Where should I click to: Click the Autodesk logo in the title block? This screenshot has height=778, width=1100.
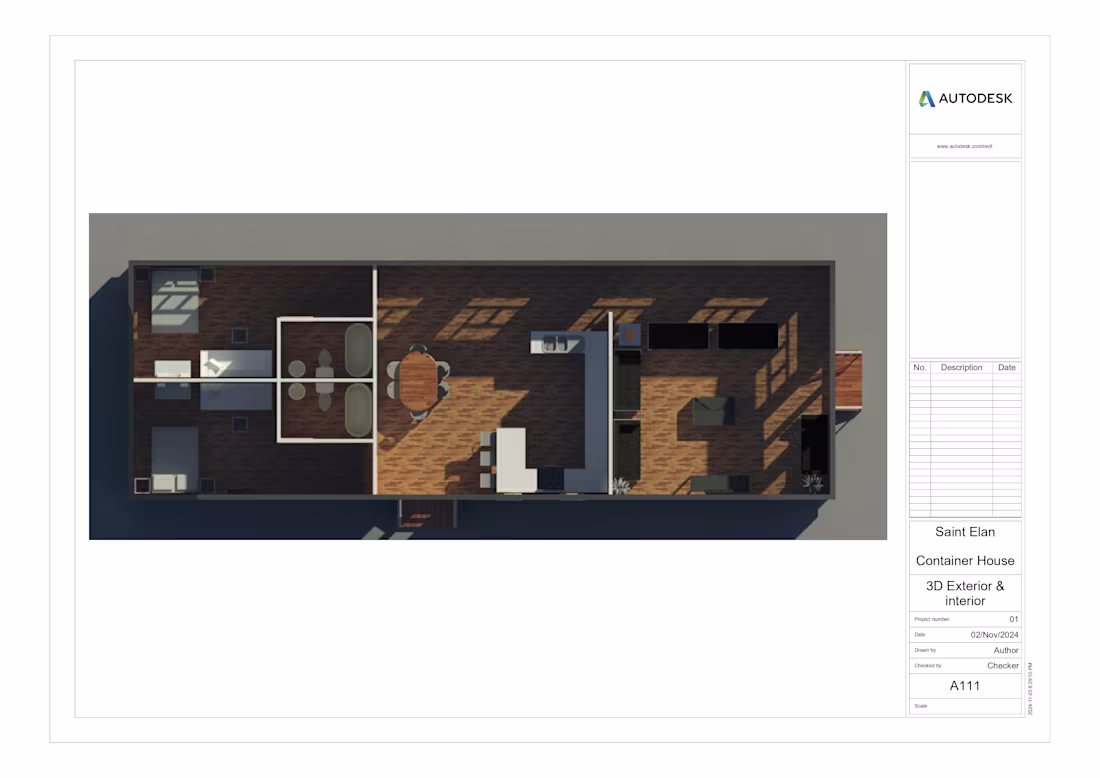click(964, 99)
